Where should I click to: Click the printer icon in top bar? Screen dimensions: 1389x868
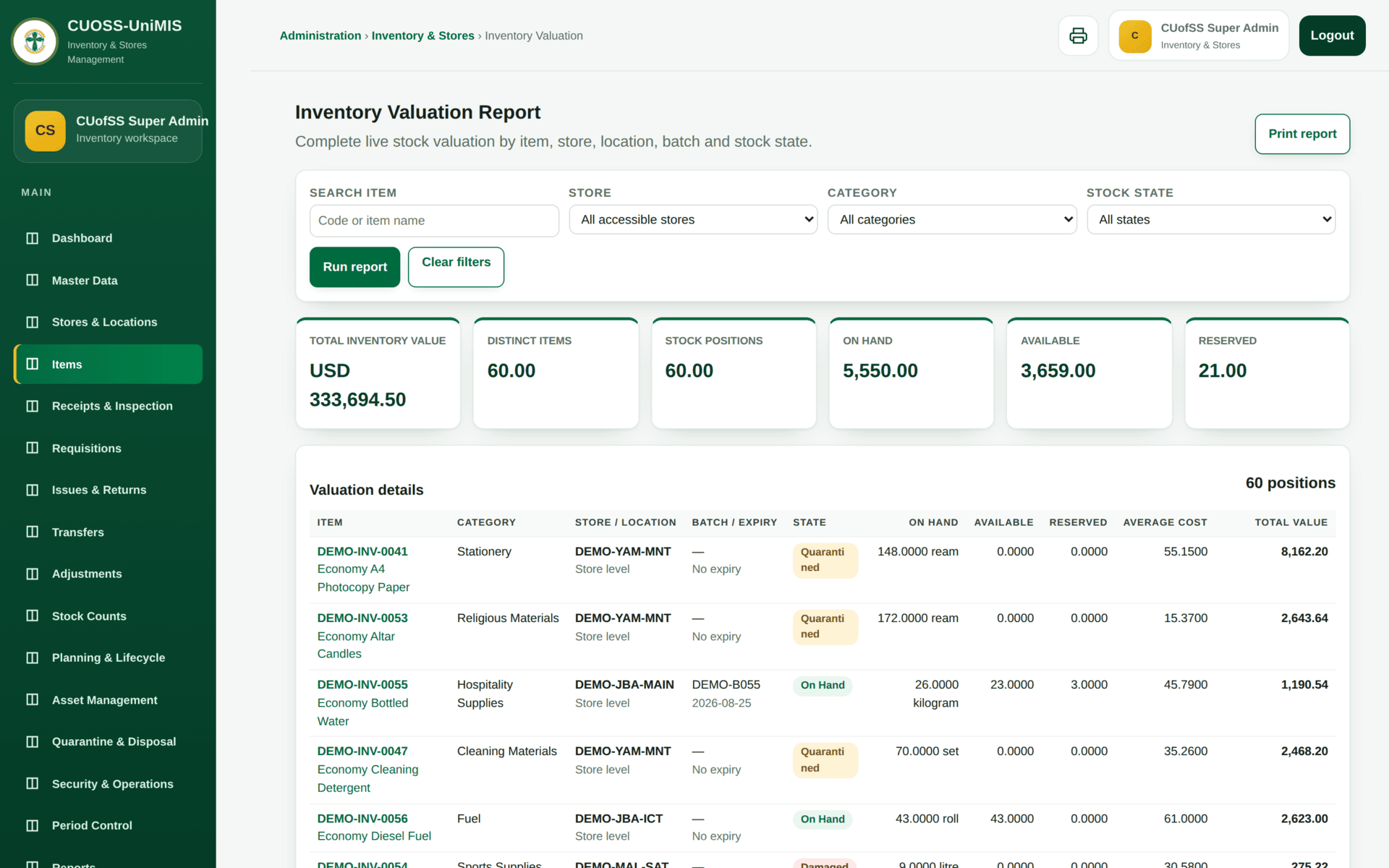[x=1078, y=35]
